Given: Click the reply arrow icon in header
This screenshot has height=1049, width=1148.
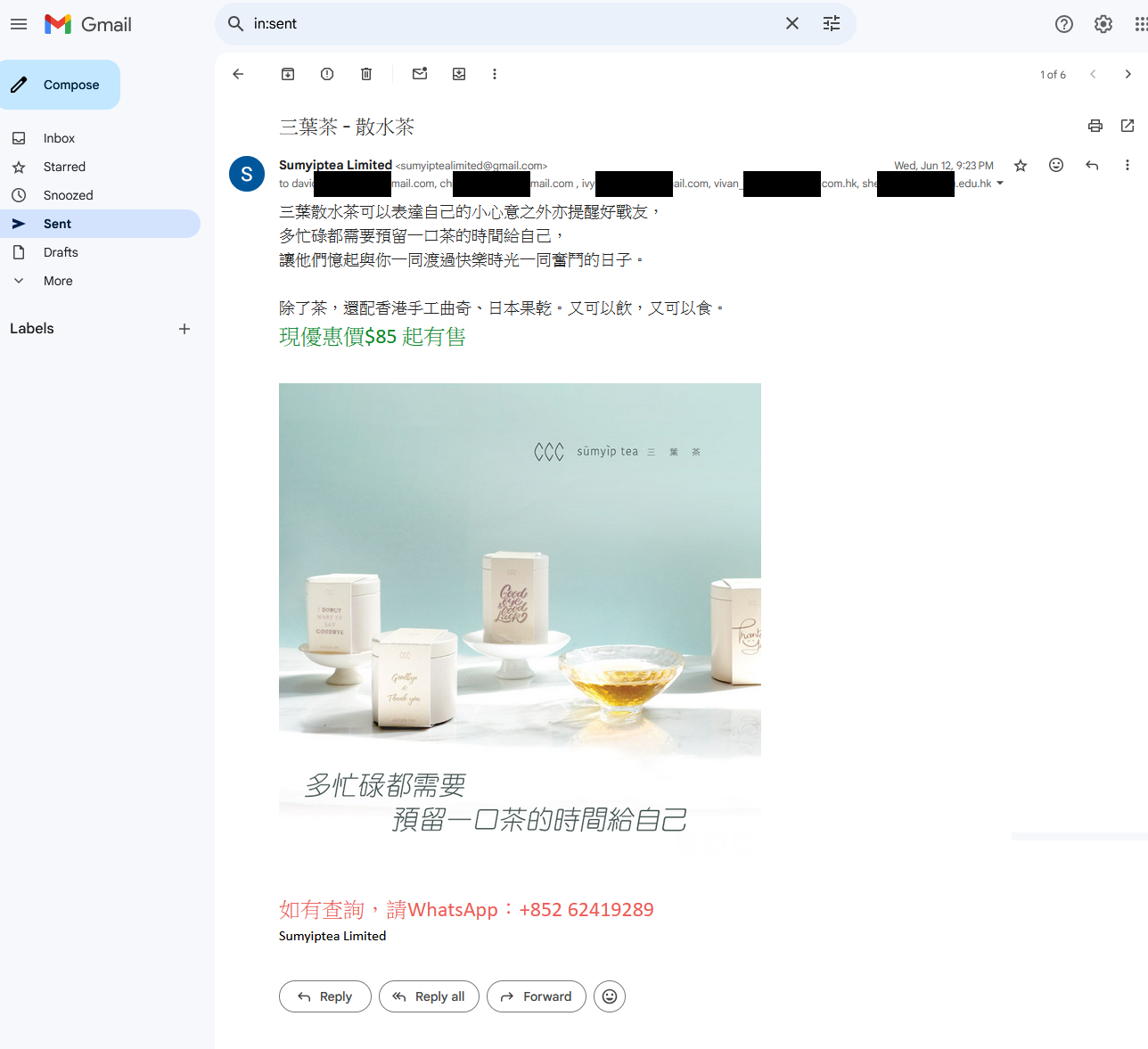Looking at the screenshot, I should tap(1092, 165).
